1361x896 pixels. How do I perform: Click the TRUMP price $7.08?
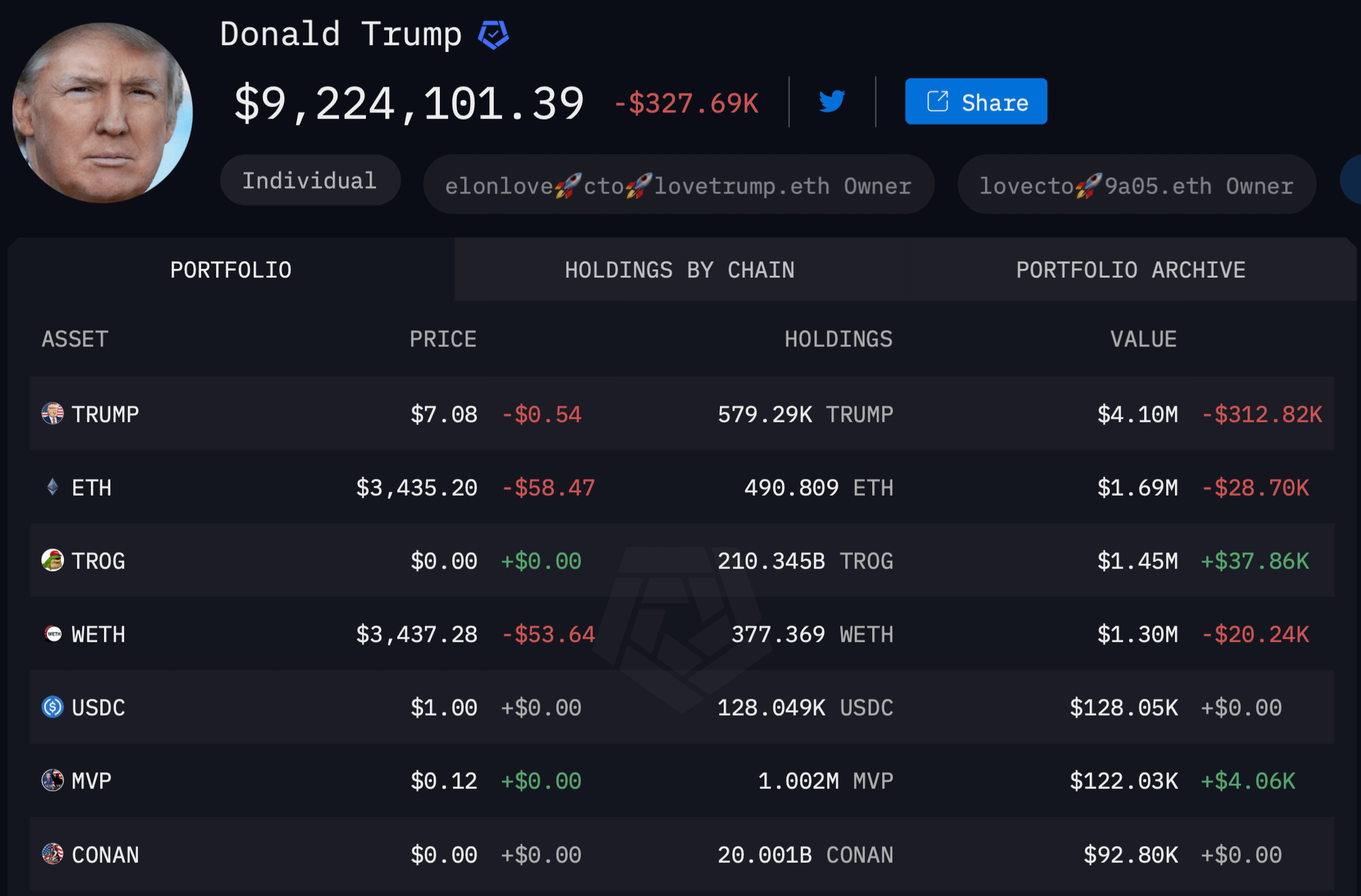tap(444, 414)
